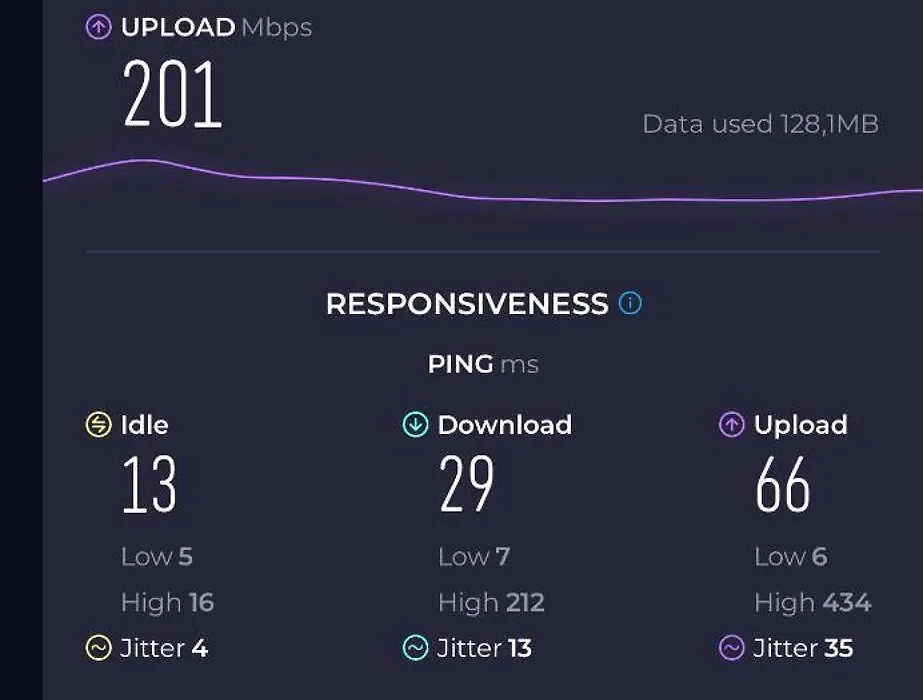Select the Upload ping value 66
923x700 pixels.
(x=783, y=484)
